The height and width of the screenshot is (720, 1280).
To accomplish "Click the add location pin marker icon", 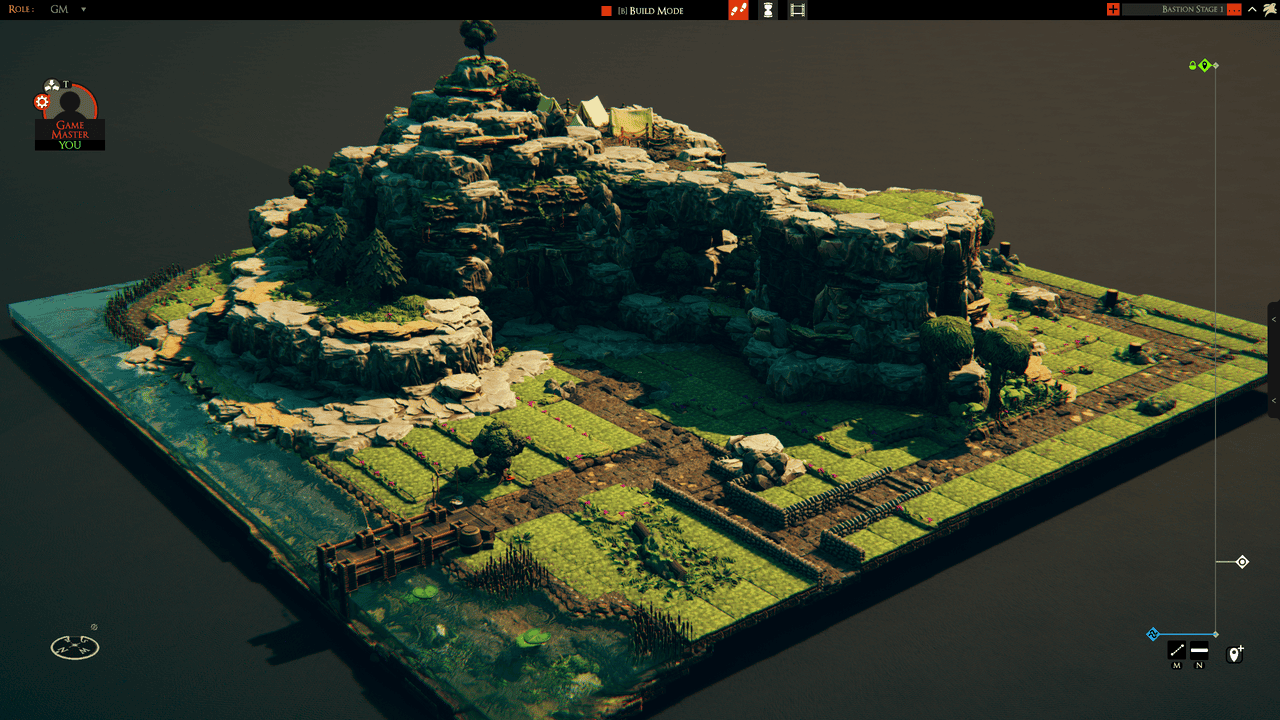I will point(1235,653).
